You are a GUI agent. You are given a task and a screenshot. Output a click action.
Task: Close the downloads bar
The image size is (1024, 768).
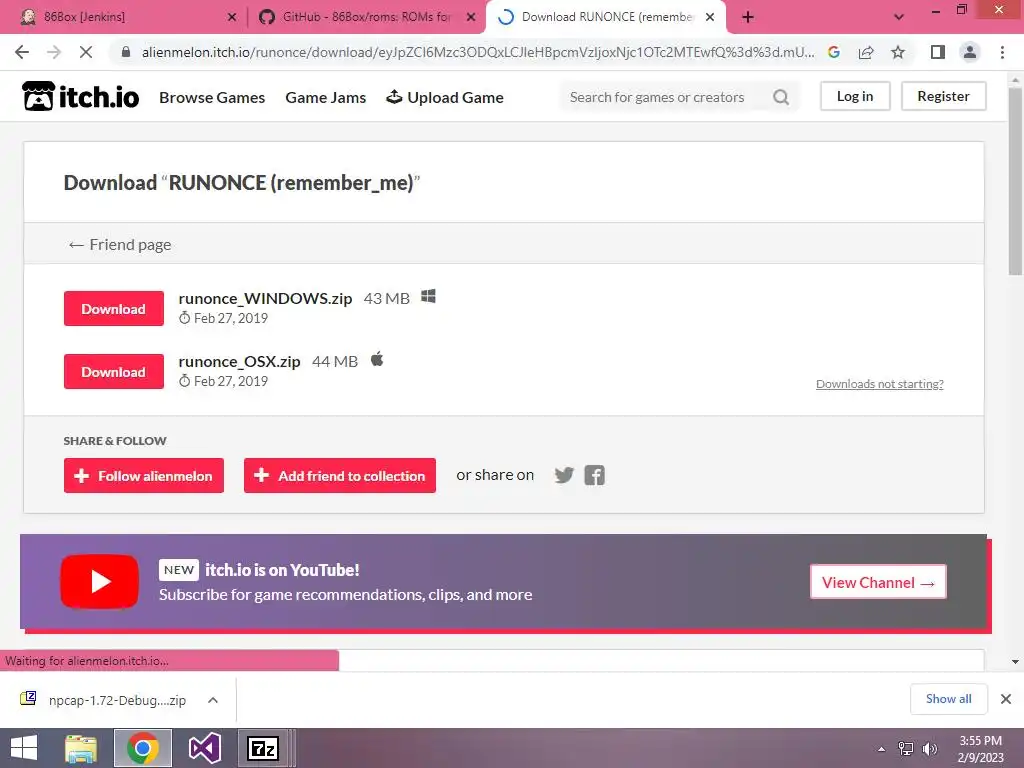pos(1006,699)
